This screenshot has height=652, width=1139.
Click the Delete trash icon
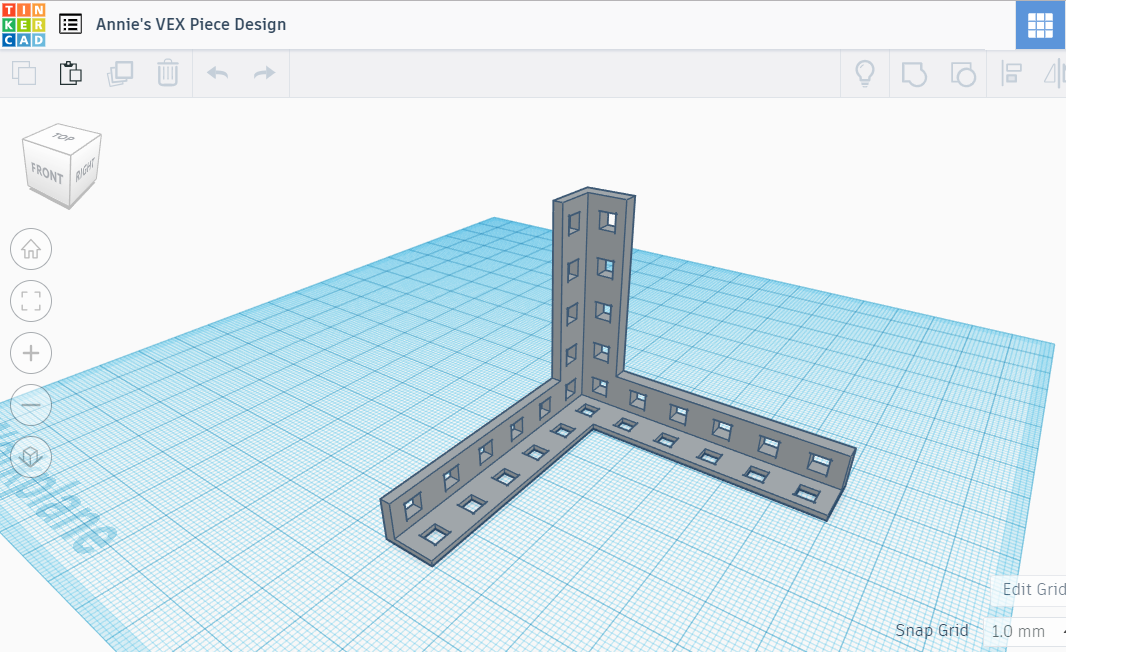point(168,73)
